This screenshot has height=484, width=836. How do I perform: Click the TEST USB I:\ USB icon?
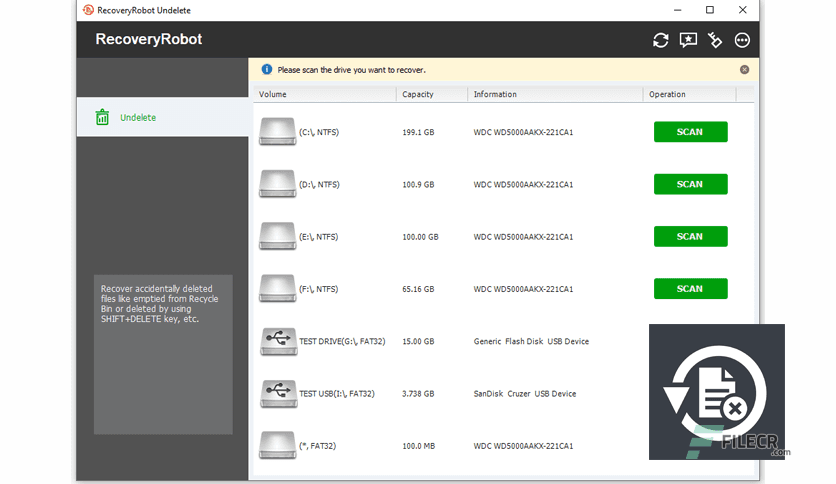[x=278, y=393]
